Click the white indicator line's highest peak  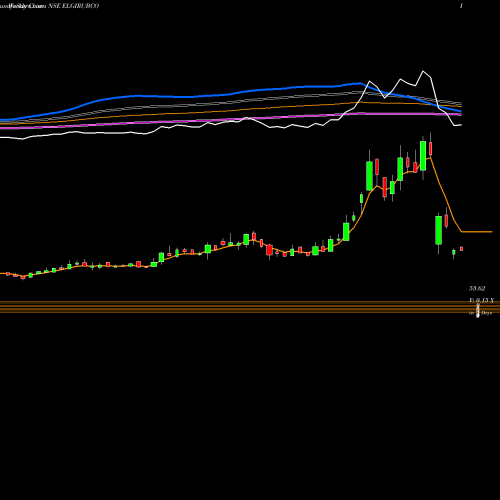coord(423,71)
